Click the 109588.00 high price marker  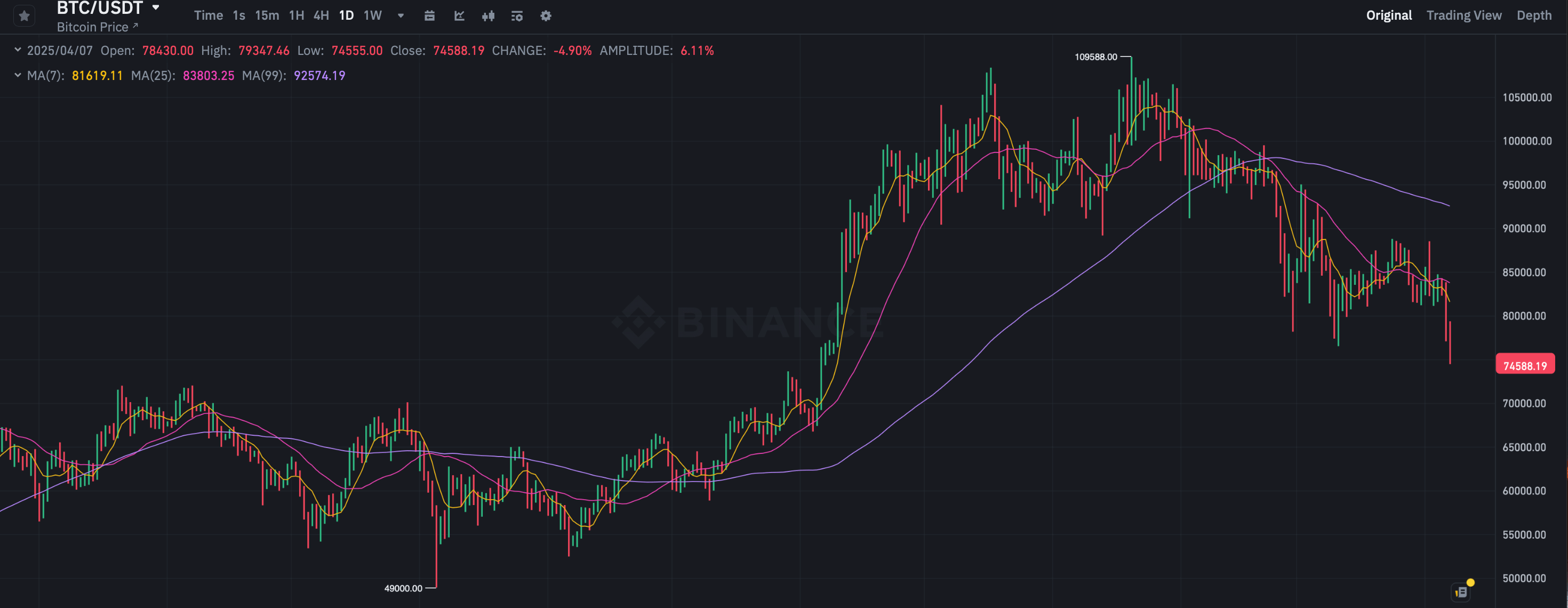pos(1095,57)
